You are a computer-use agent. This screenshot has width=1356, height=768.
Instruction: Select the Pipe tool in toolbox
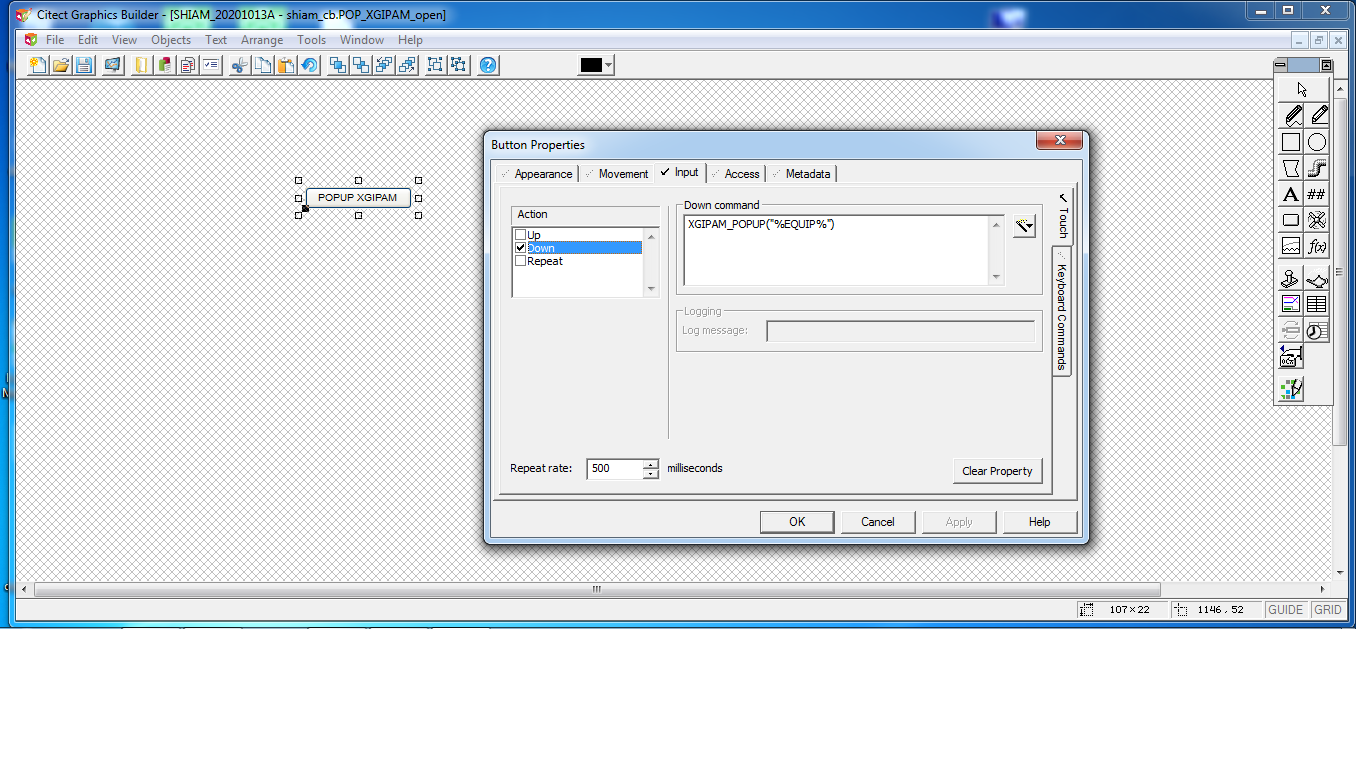click(x=1317, y=168)
